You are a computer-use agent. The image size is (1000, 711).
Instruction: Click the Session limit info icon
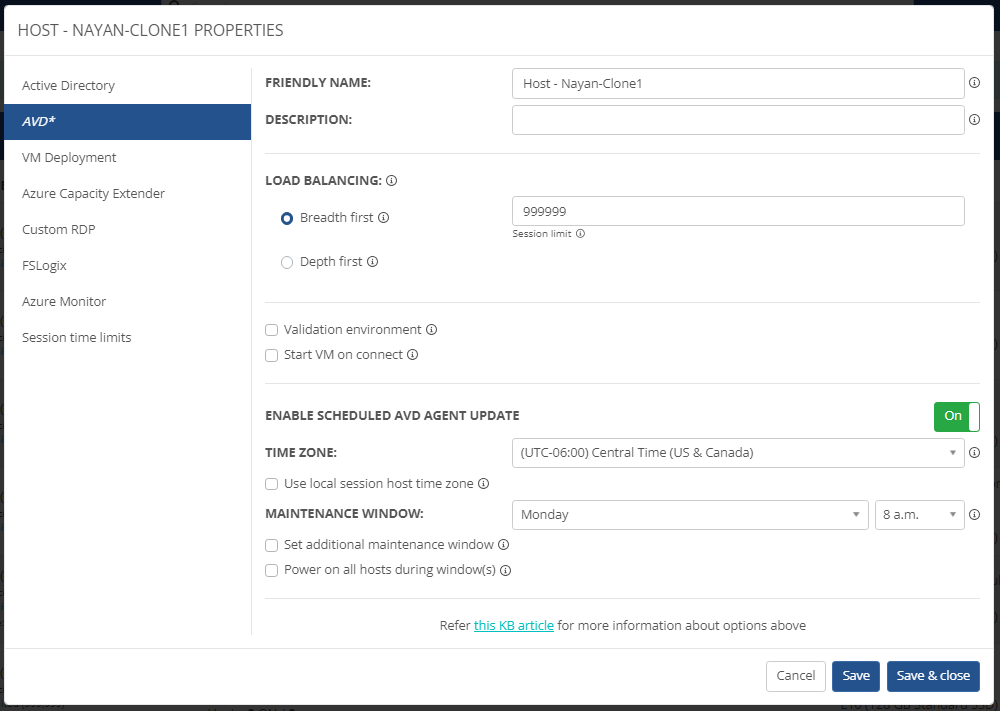coord(580,234)
